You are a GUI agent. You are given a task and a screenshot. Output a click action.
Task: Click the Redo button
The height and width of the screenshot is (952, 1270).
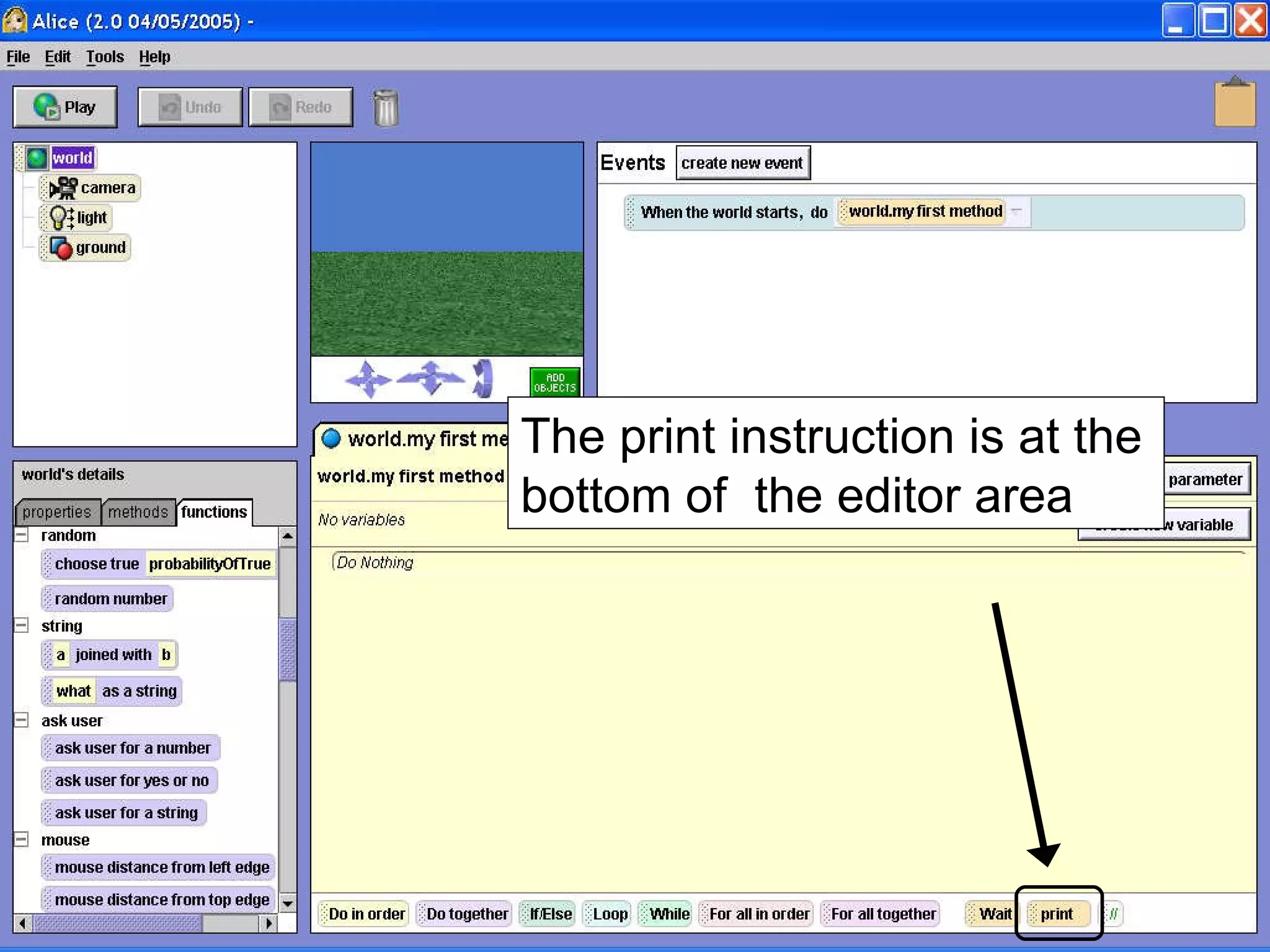pos(301,107)
